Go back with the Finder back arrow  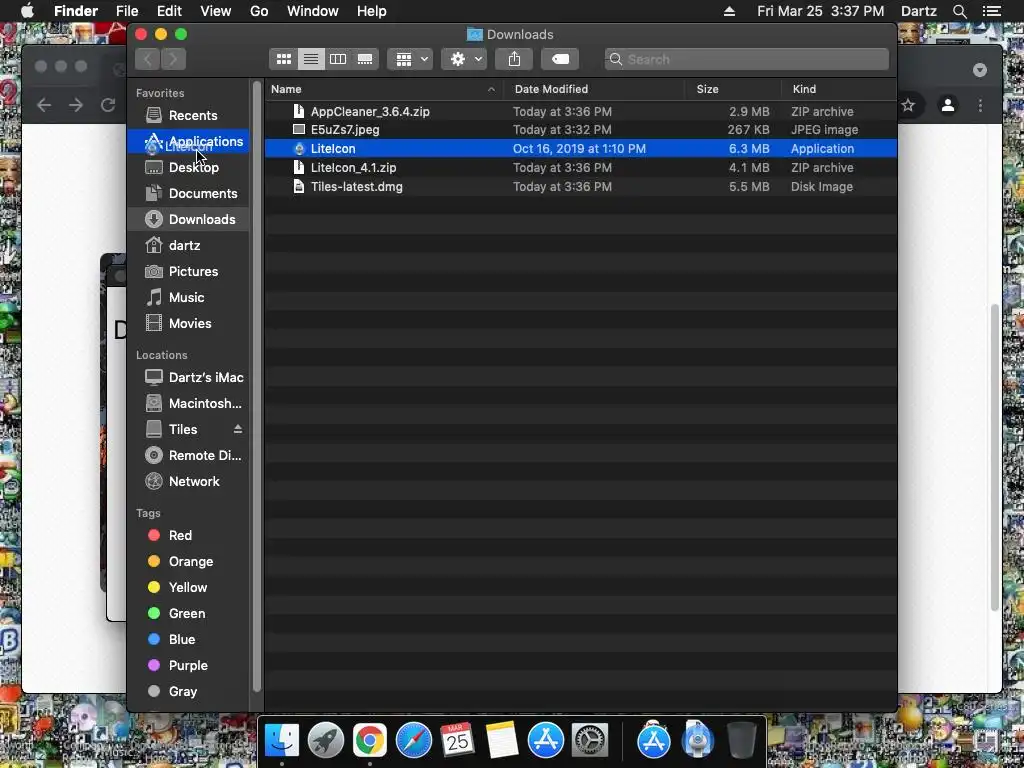[x=148, y=59]
